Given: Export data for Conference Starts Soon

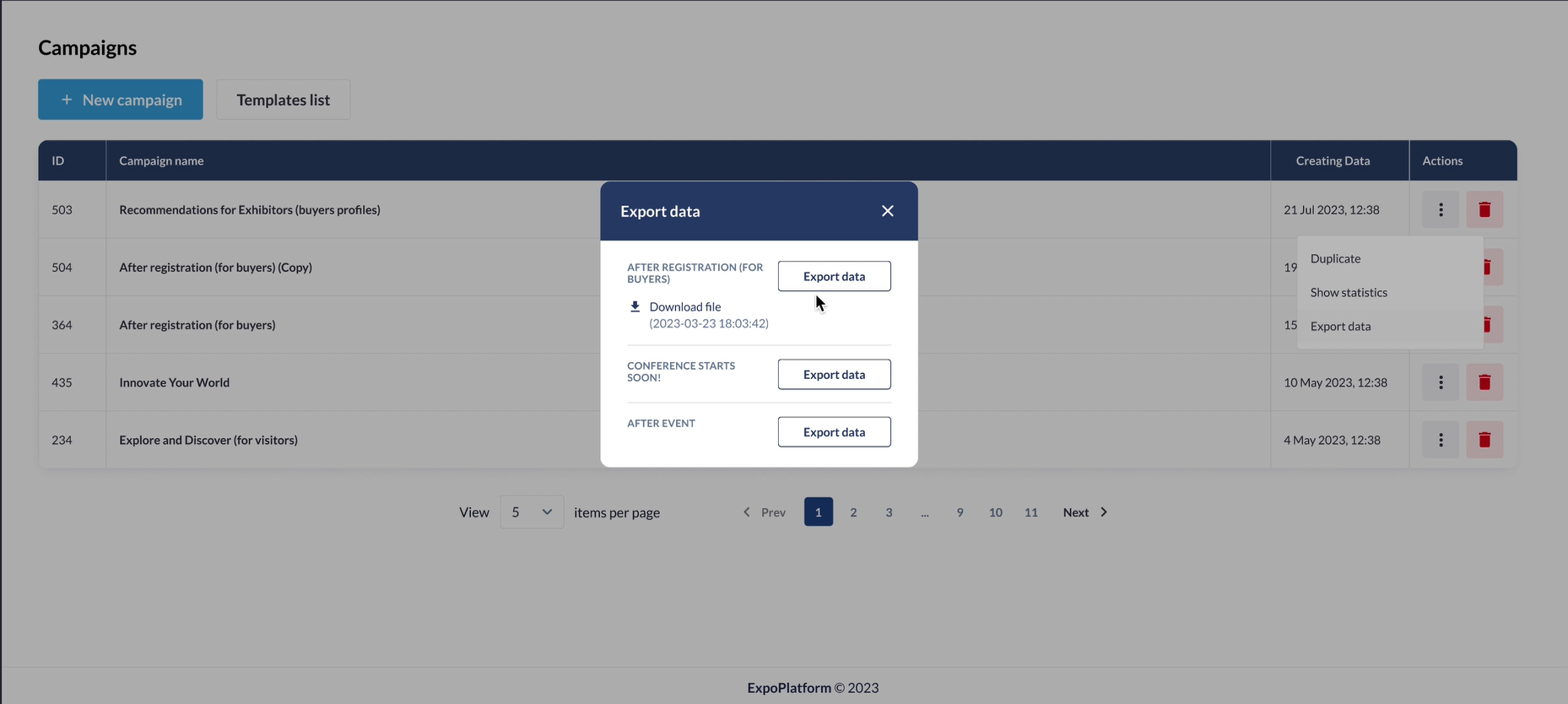Looking at the screenshot, I should (834, 374).
